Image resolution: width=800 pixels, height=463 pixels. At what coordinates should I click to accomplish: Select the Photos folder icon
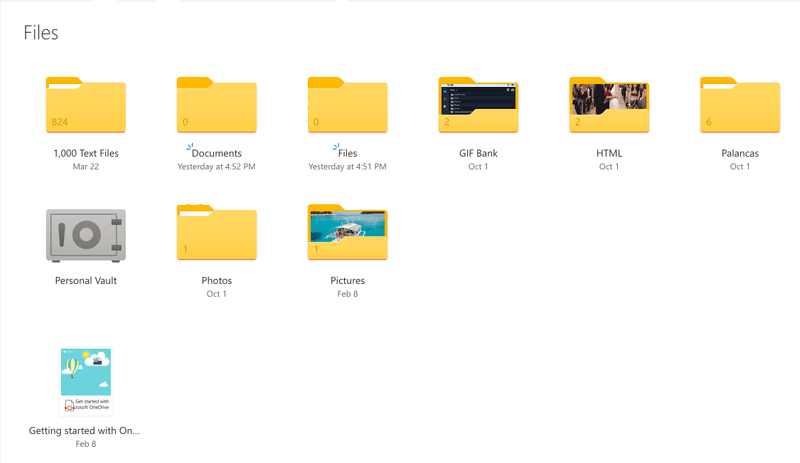point(216,232)
